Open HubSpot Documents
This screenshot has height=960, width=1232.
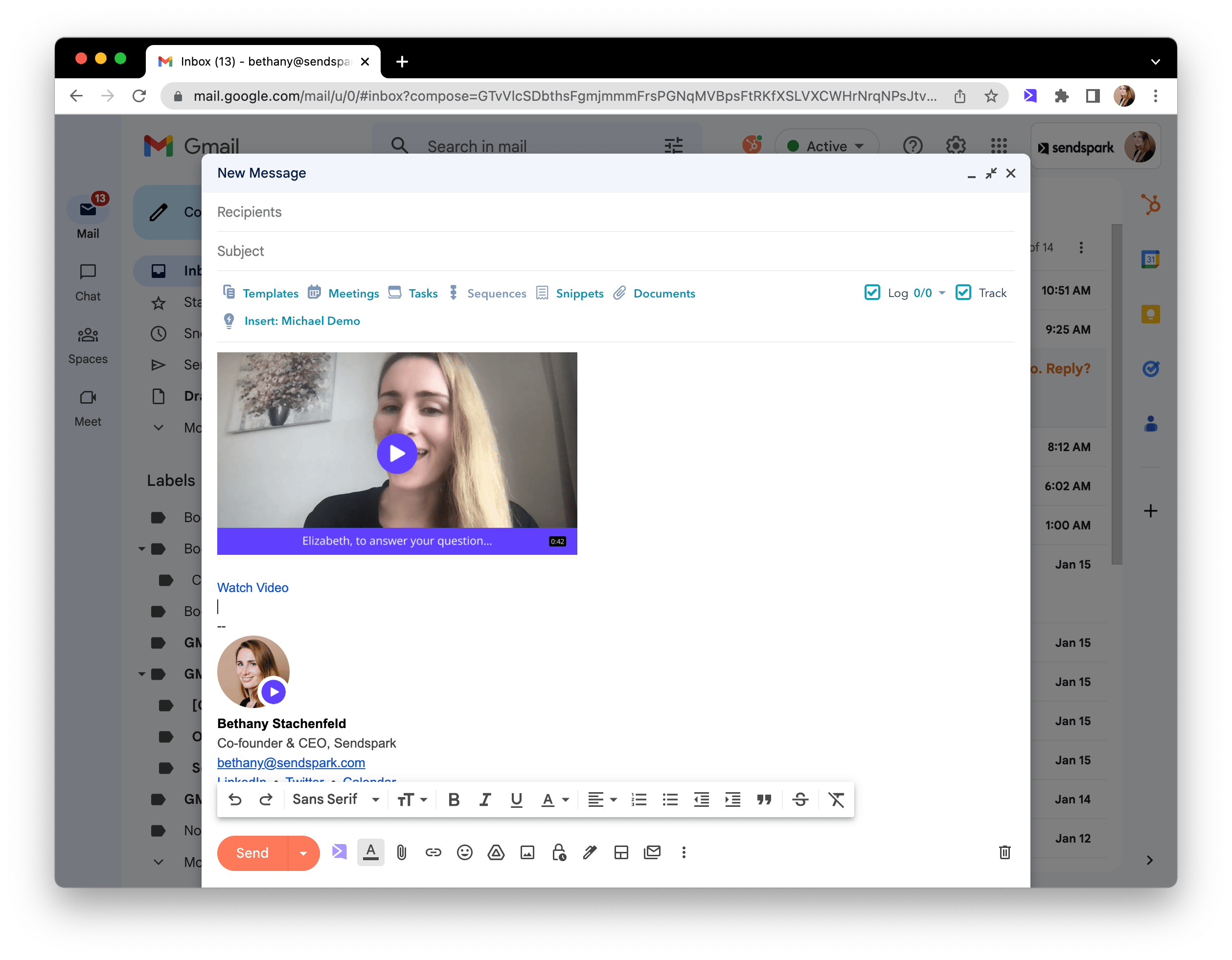tap(654, 293)
